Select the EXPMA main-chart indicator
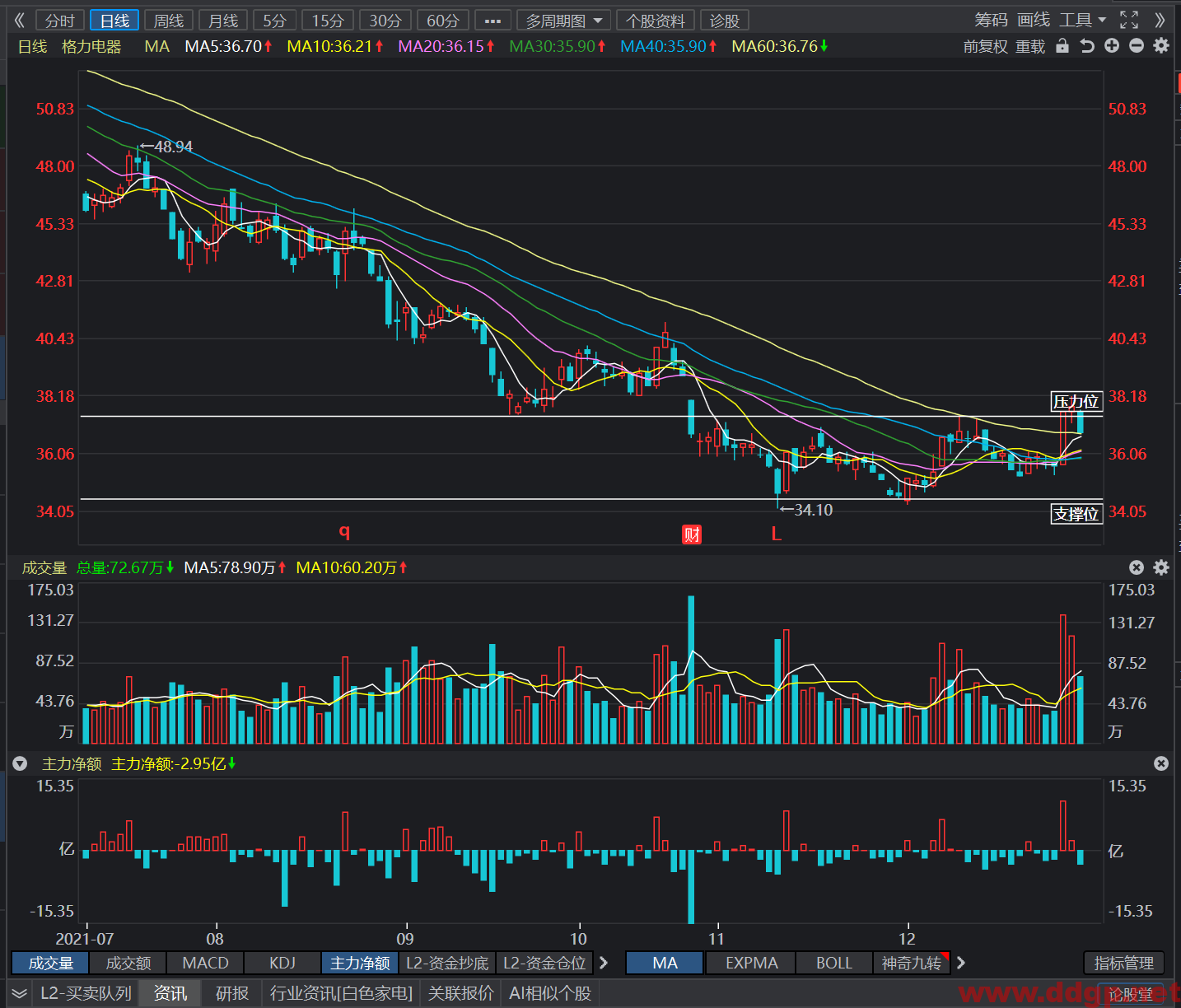The height and width of the screenshot is (1008, 1181). click(x=751, y=963)
